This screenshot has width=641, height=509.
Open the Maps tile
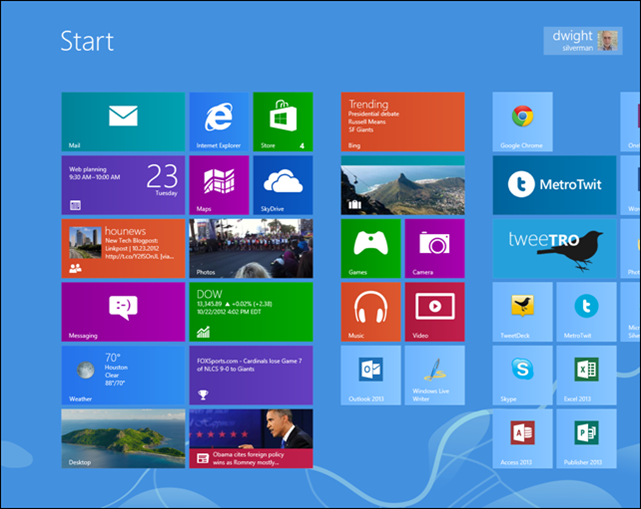coord(219,185)
